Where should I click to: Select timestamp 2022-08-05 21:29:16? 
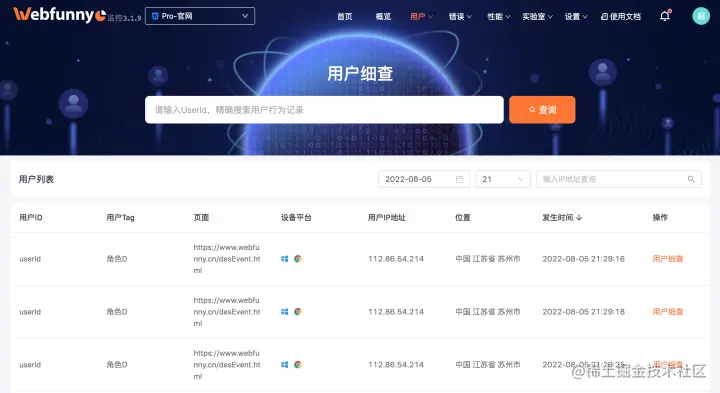583,259
